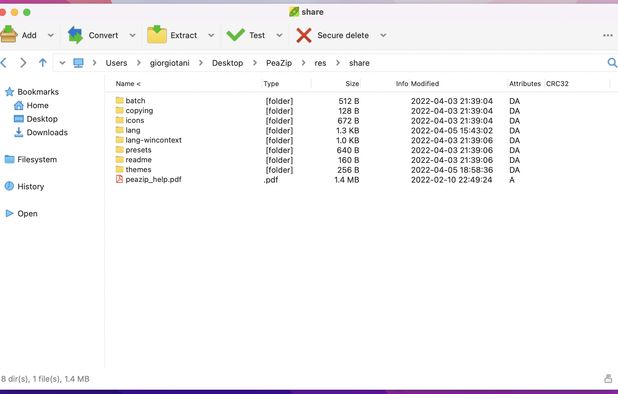Screen dimensions: 618x394
Task: Open the path history dropdown chevron
Action: pyautogui.click(x=62, y=63)
